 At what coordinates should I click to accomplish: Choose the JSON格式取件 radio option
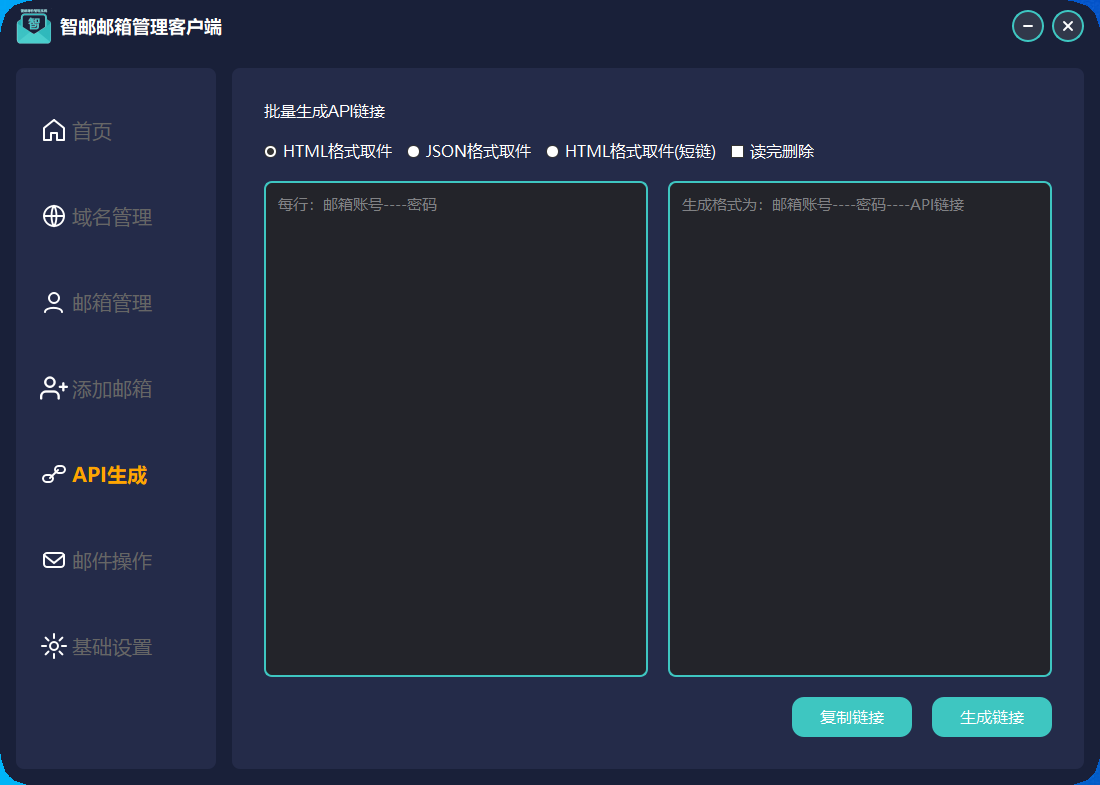coord(413,152)
